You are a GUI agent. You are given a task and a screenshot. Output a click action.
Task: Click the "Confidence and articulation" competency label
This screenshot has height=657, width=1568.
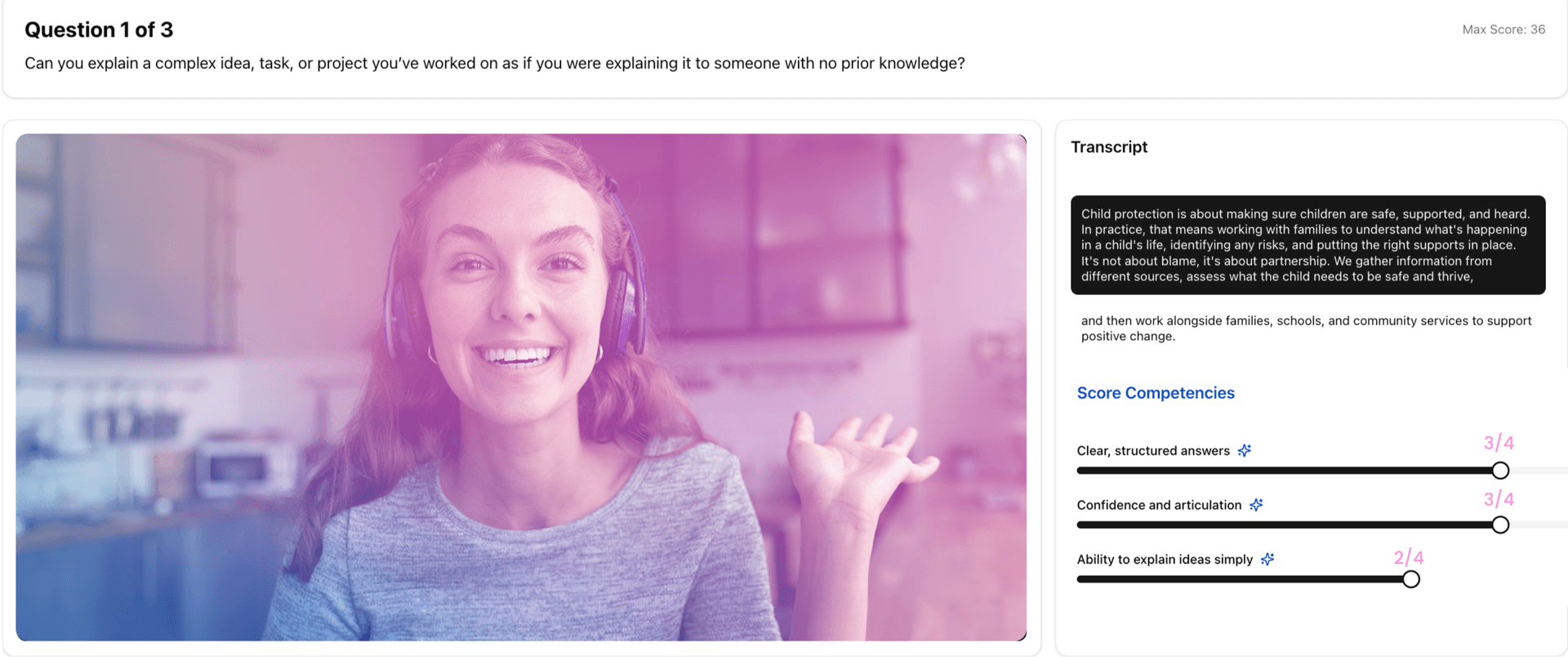point(1158,505)
